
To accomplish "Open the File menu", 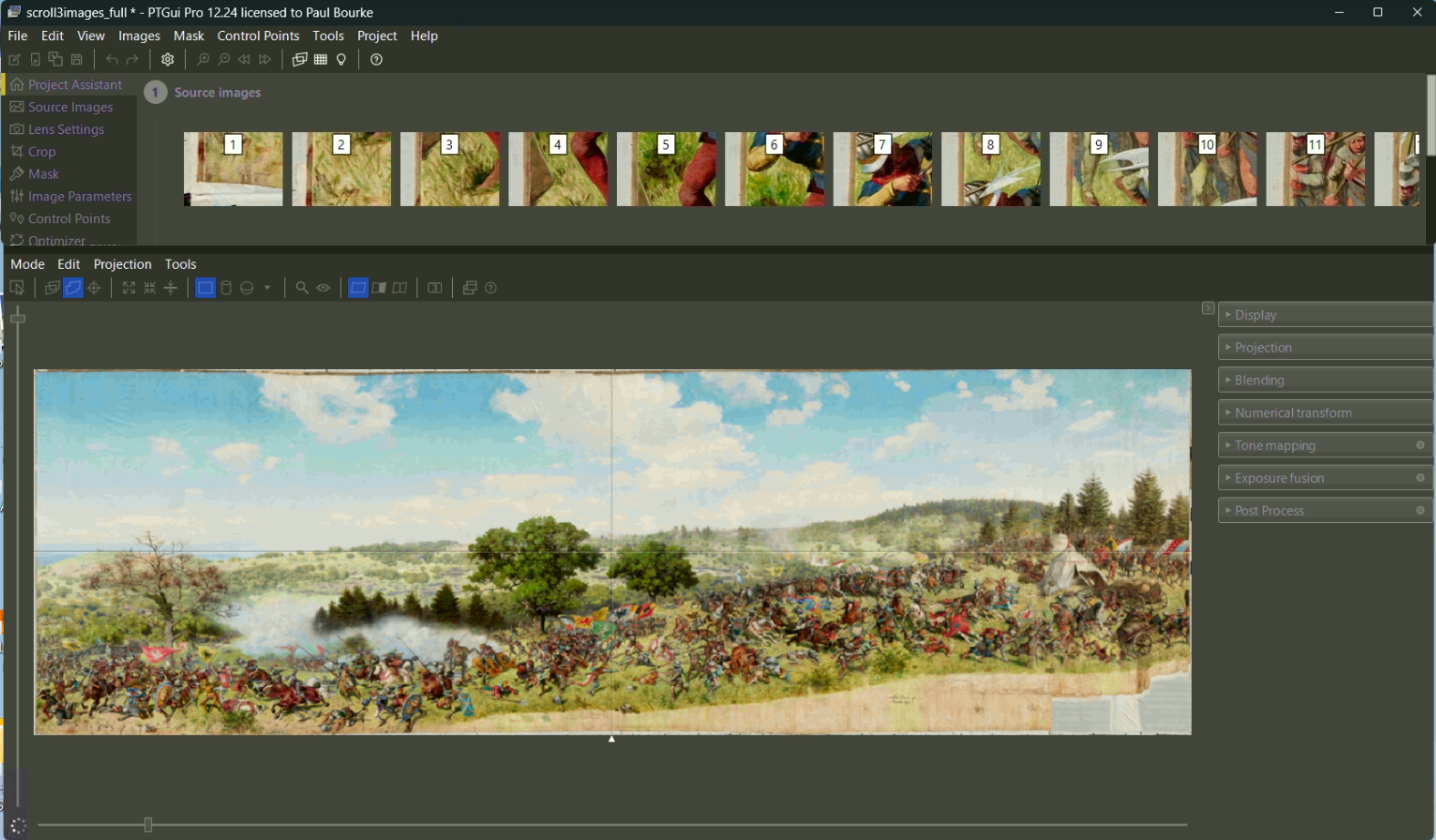I will click(17, 36).
